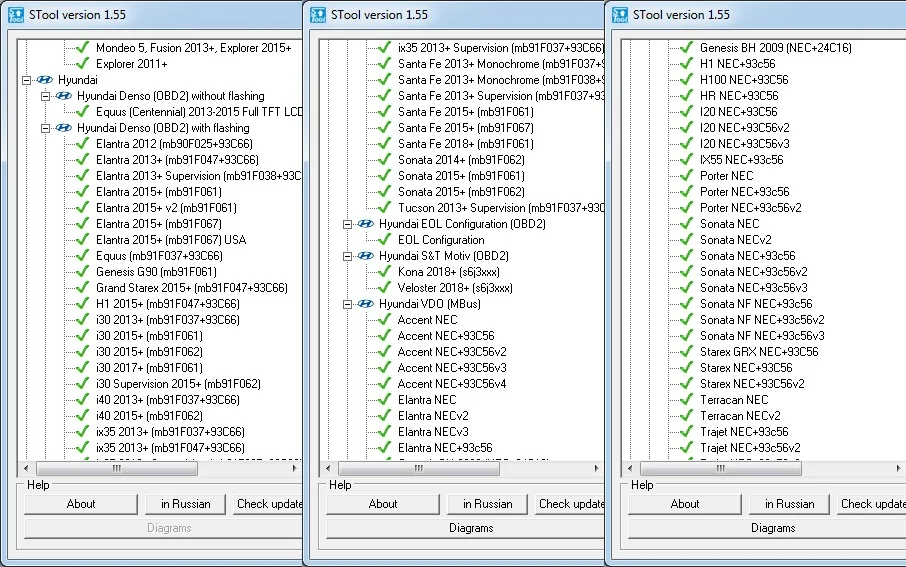Select Sonata NF NEC+93c56v2
Image resolution: width=906 pixels, height=567 pixels.
[x=762, y=320]
